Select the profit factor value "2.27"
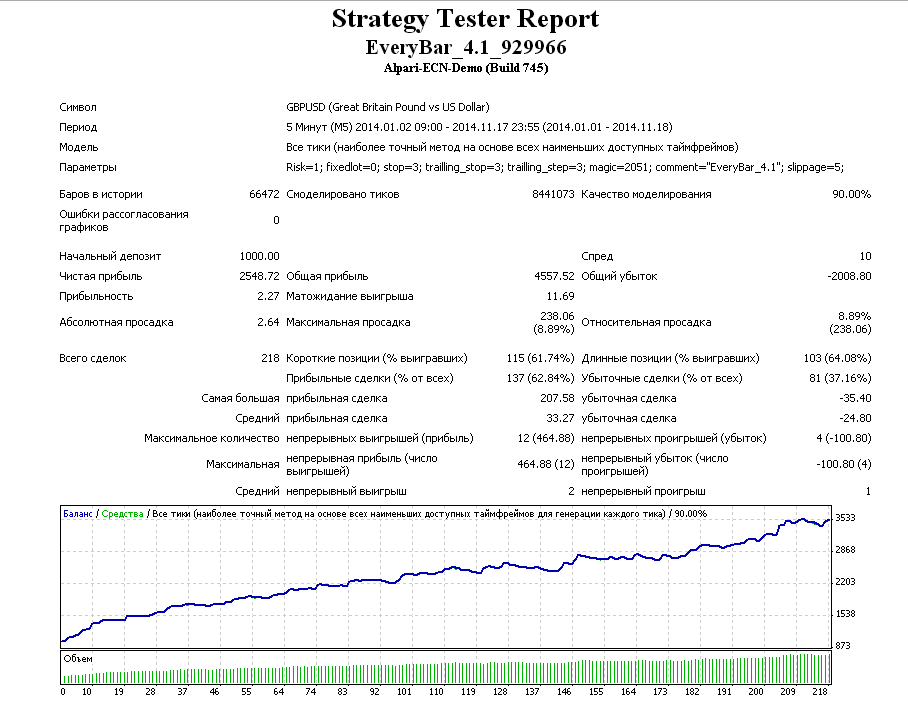 (x=268, y=297)
